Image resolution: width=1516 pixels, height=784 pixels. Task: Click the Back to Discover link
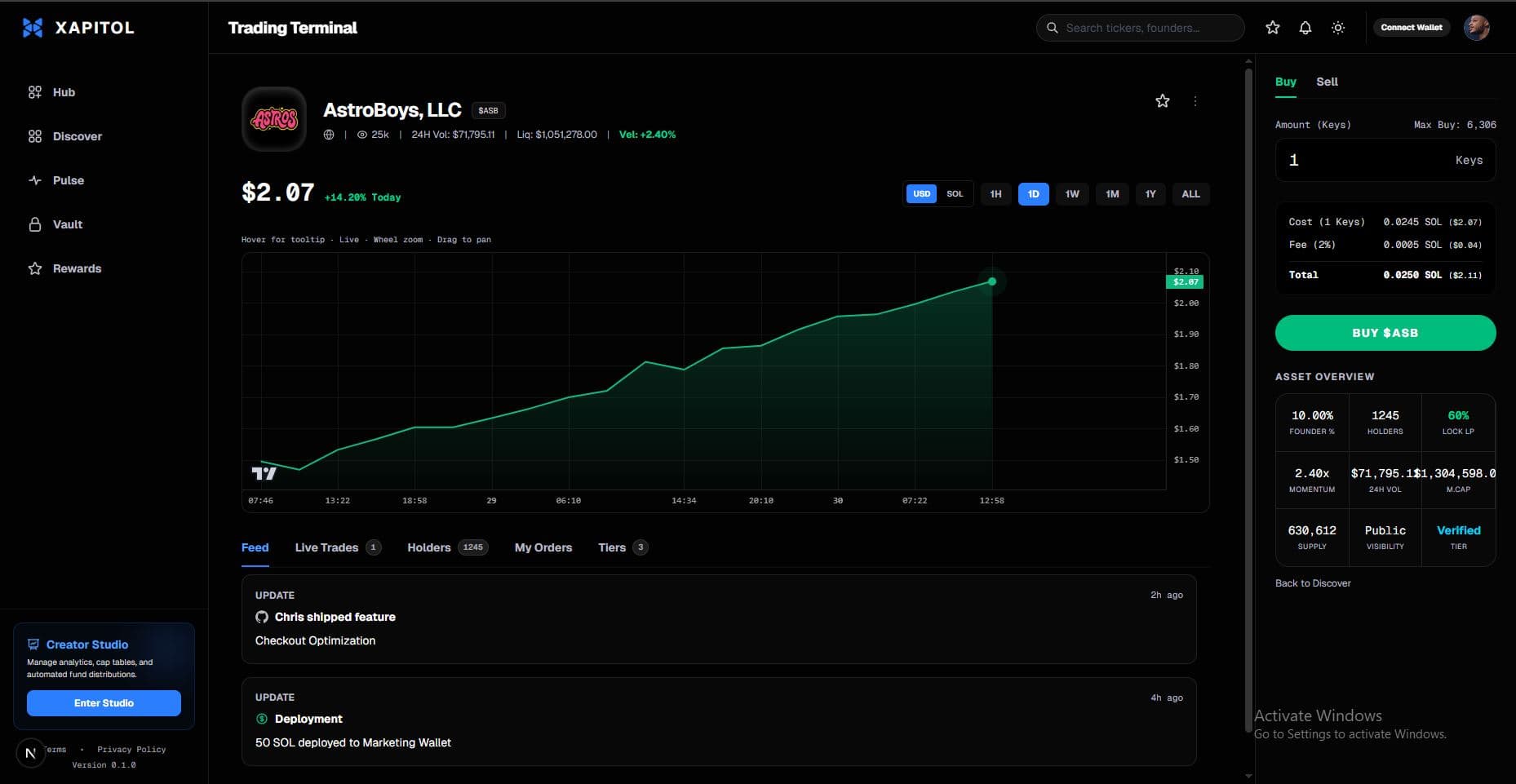pyautogui.click(x=1313, y=583)
